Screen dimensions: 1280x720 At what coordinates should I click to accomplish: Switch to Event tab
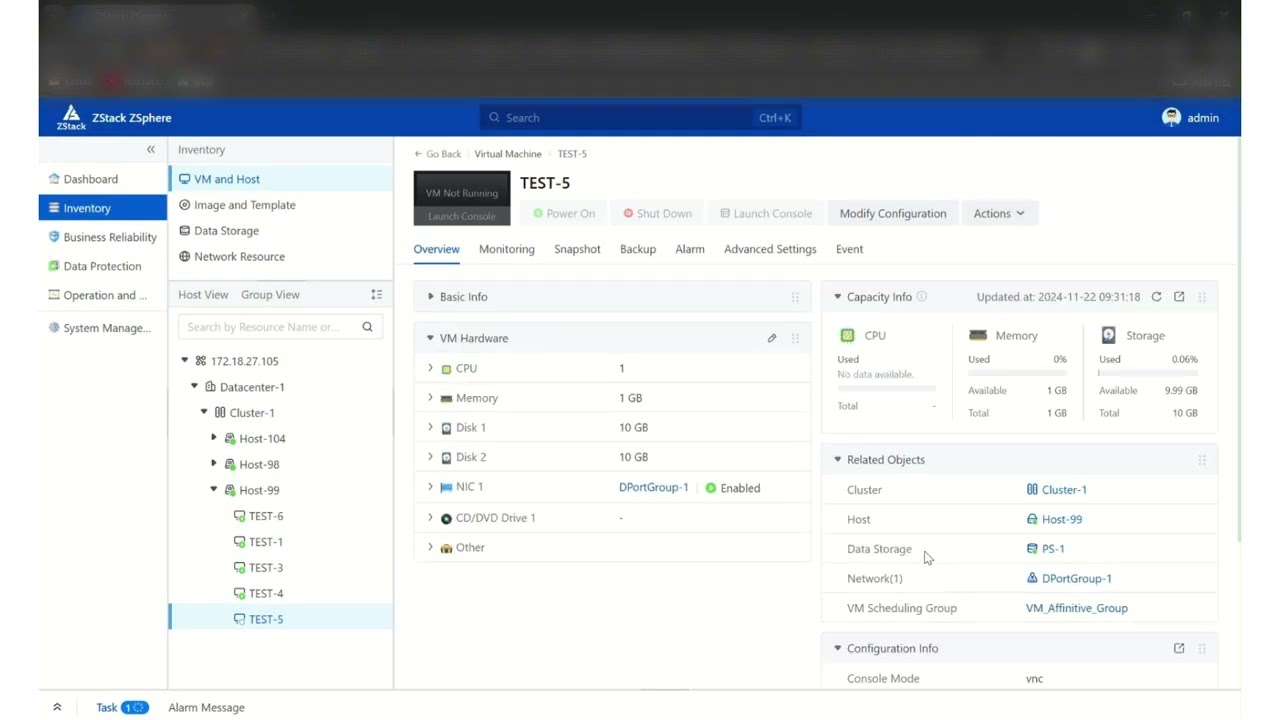pos(850,249)
